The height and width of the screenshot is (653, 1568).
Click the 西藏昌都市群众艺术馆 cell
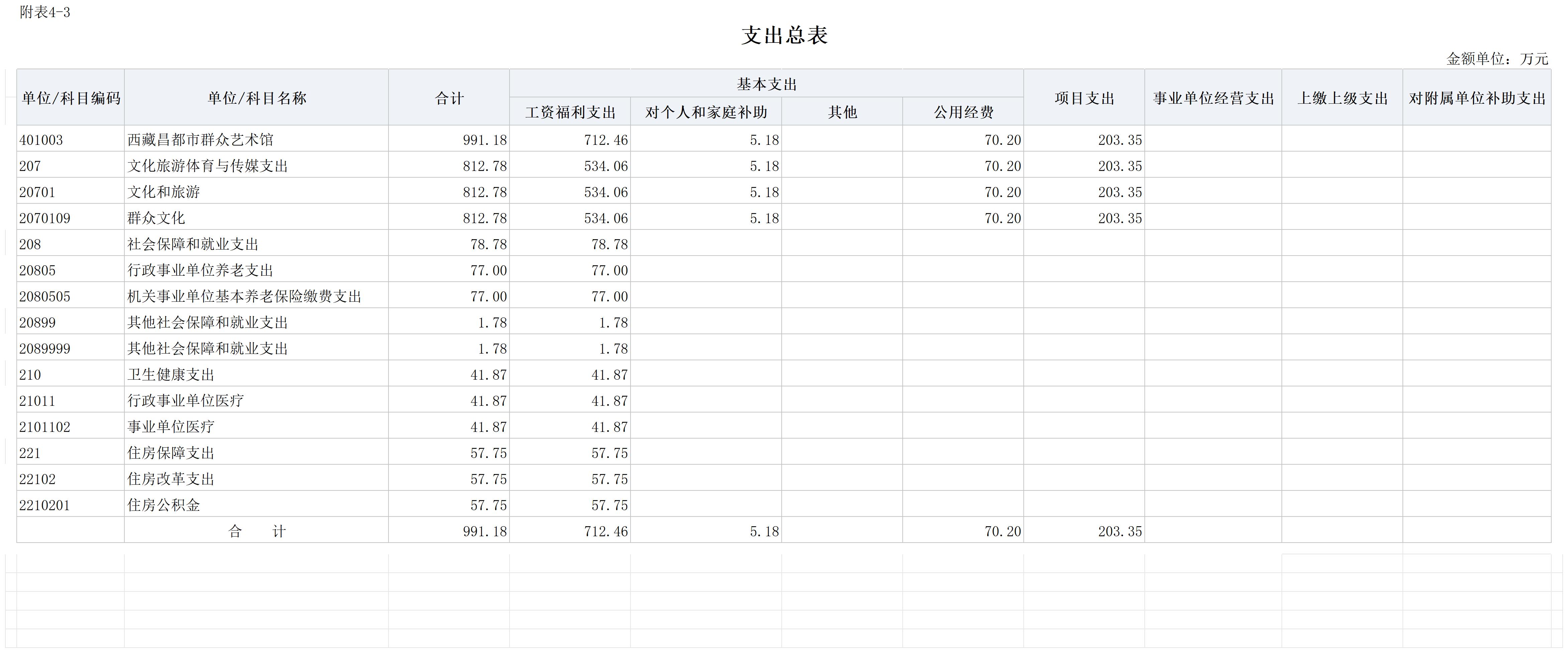(200, 140)
